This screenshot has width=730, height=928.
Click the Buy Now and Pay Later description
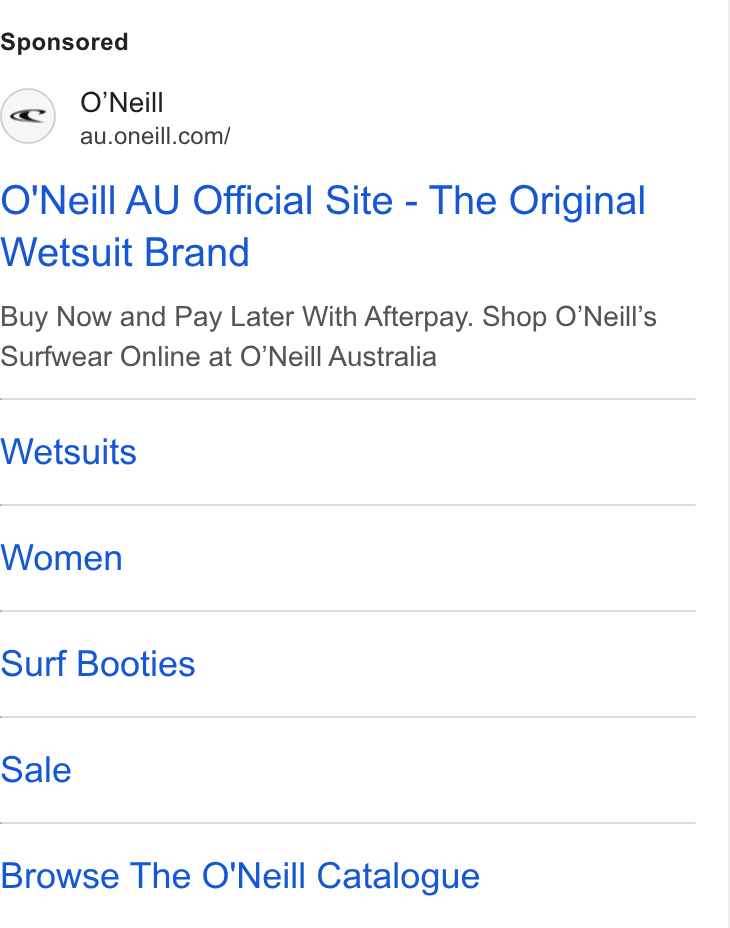coord(329,337)
